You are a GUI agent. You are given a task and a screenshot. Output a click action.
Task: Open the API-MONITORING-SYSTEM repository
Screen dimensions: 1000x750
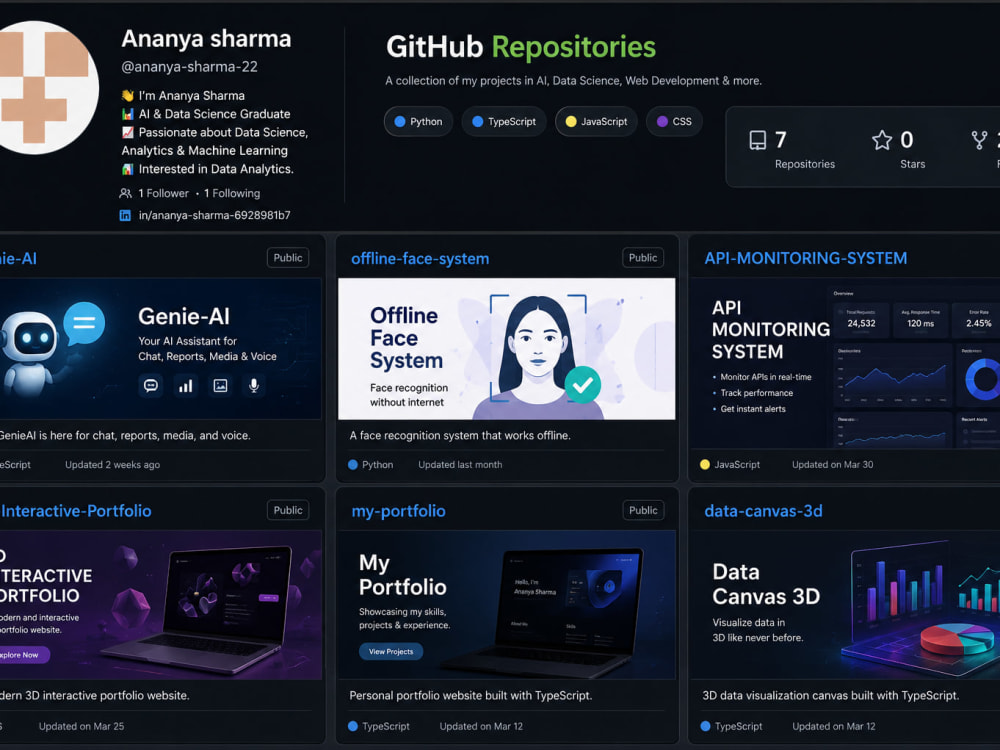[x=805, y=258]
